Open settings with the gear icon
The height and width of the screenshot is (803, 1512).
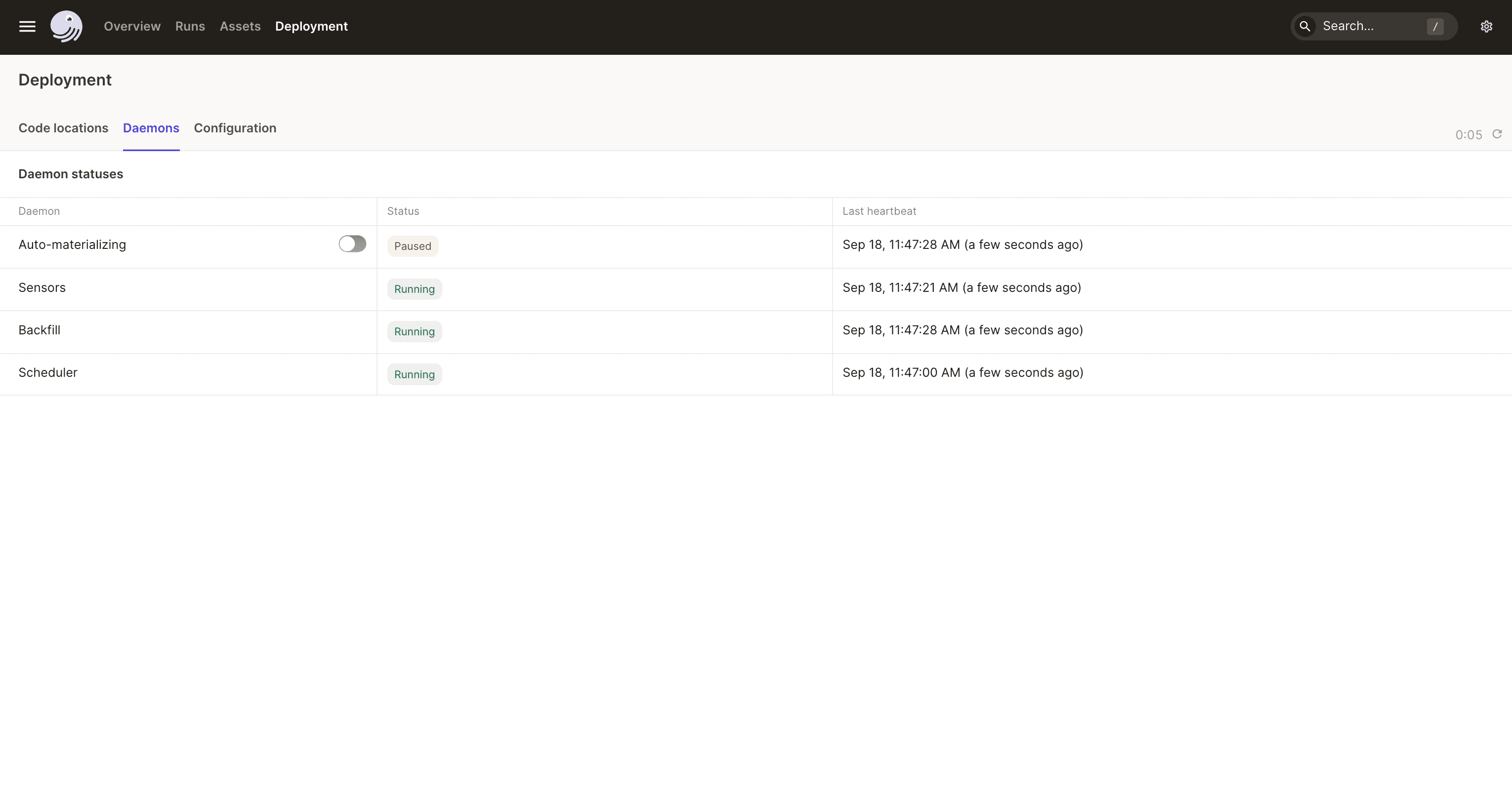point(1486,26)
